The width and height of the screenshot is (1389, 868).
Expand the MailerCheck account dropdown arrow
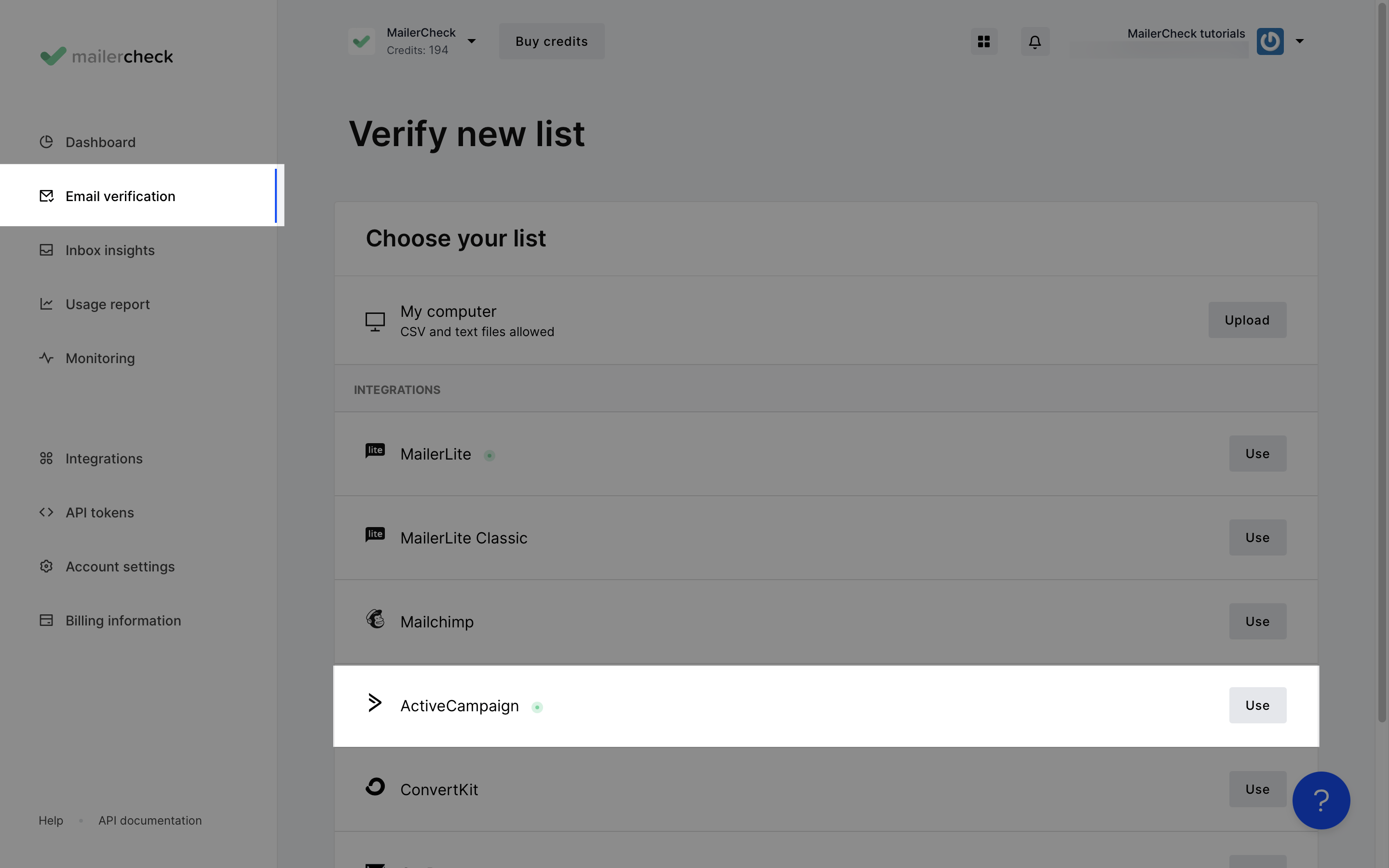click(473, 41)
